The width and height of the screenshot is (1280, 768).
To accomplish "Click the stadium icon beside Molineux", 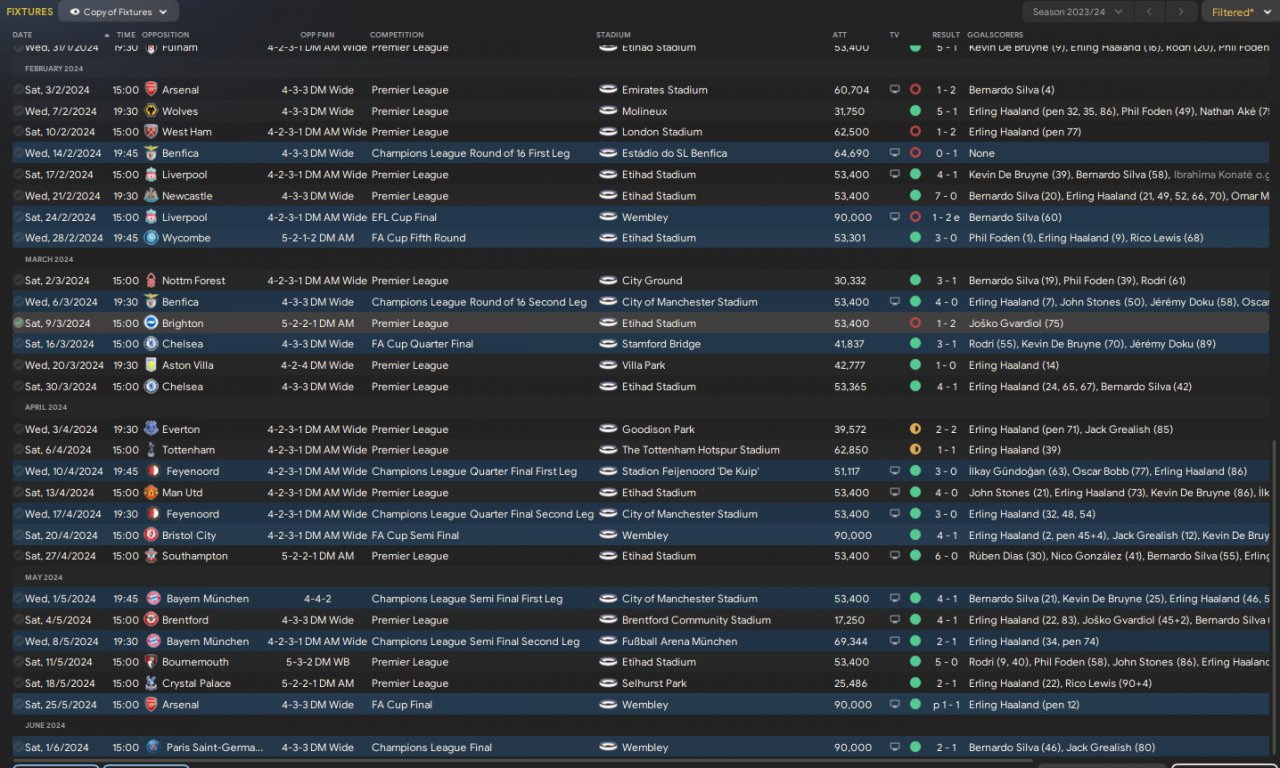I will (x=607, y=111).
